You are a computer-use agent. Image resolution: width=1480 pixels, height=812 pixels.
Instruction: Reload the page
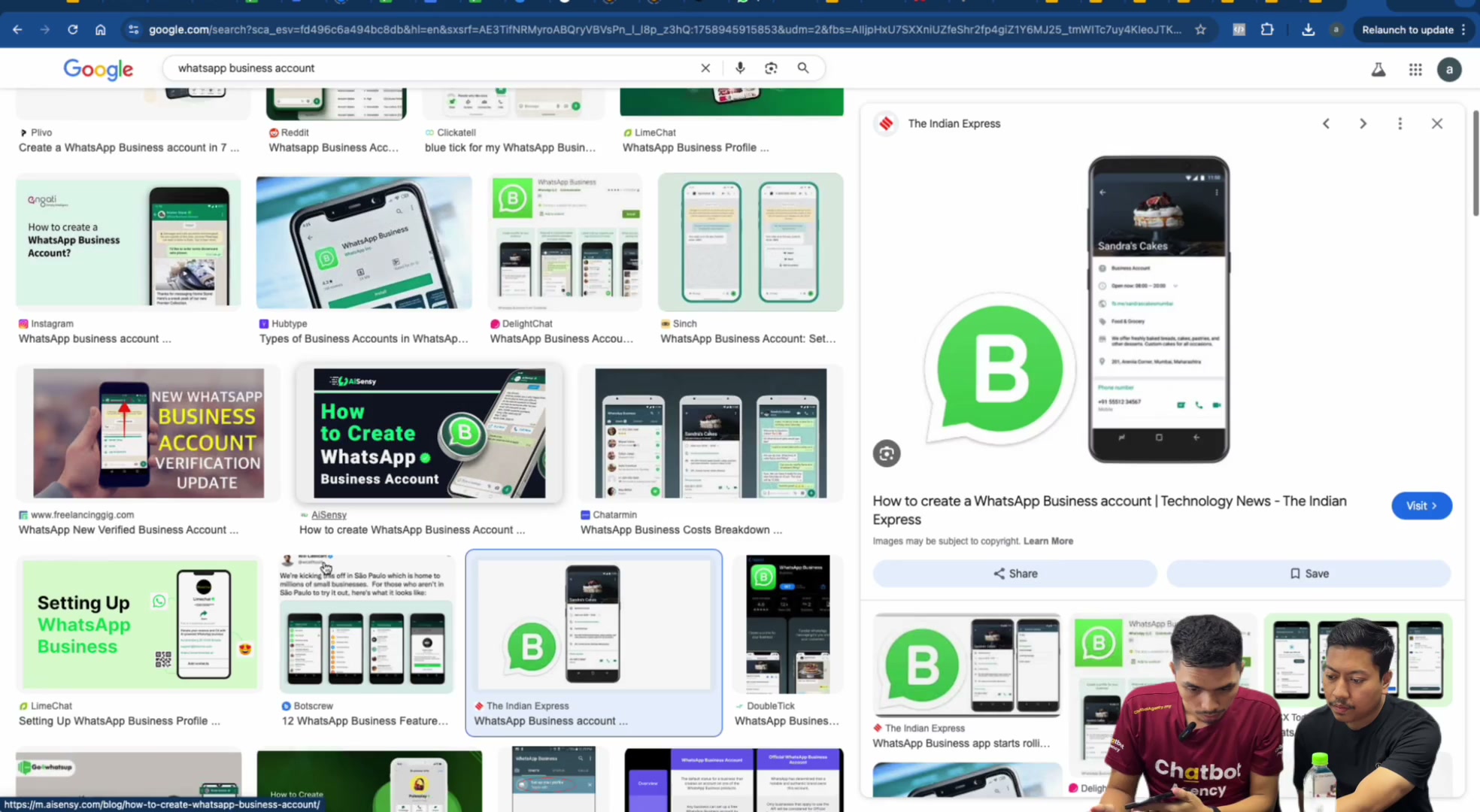[72, 29]
